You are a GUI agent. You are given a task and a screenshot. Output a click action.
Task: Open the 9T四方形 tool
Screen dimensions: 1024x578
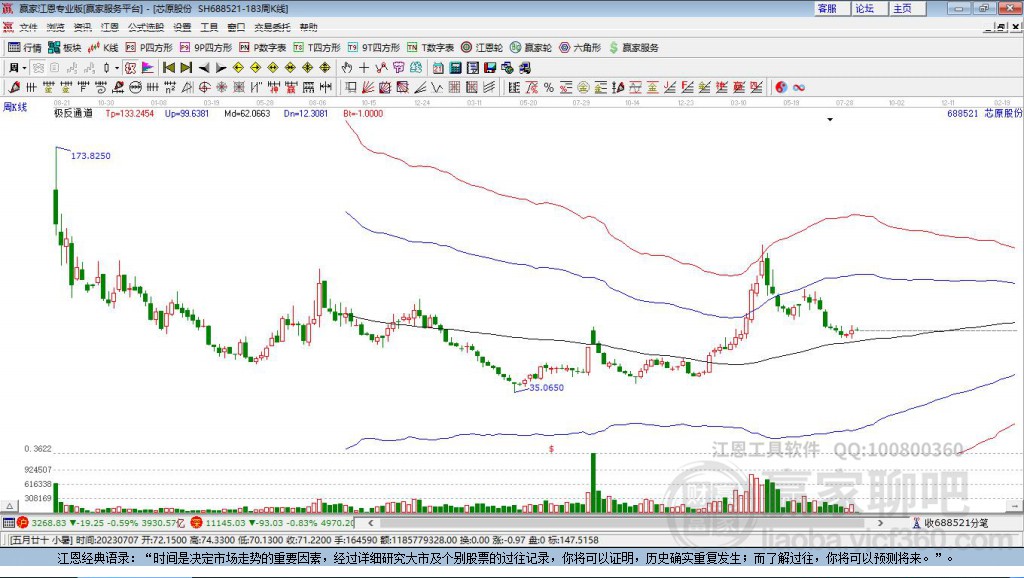(x=374, y=48)
